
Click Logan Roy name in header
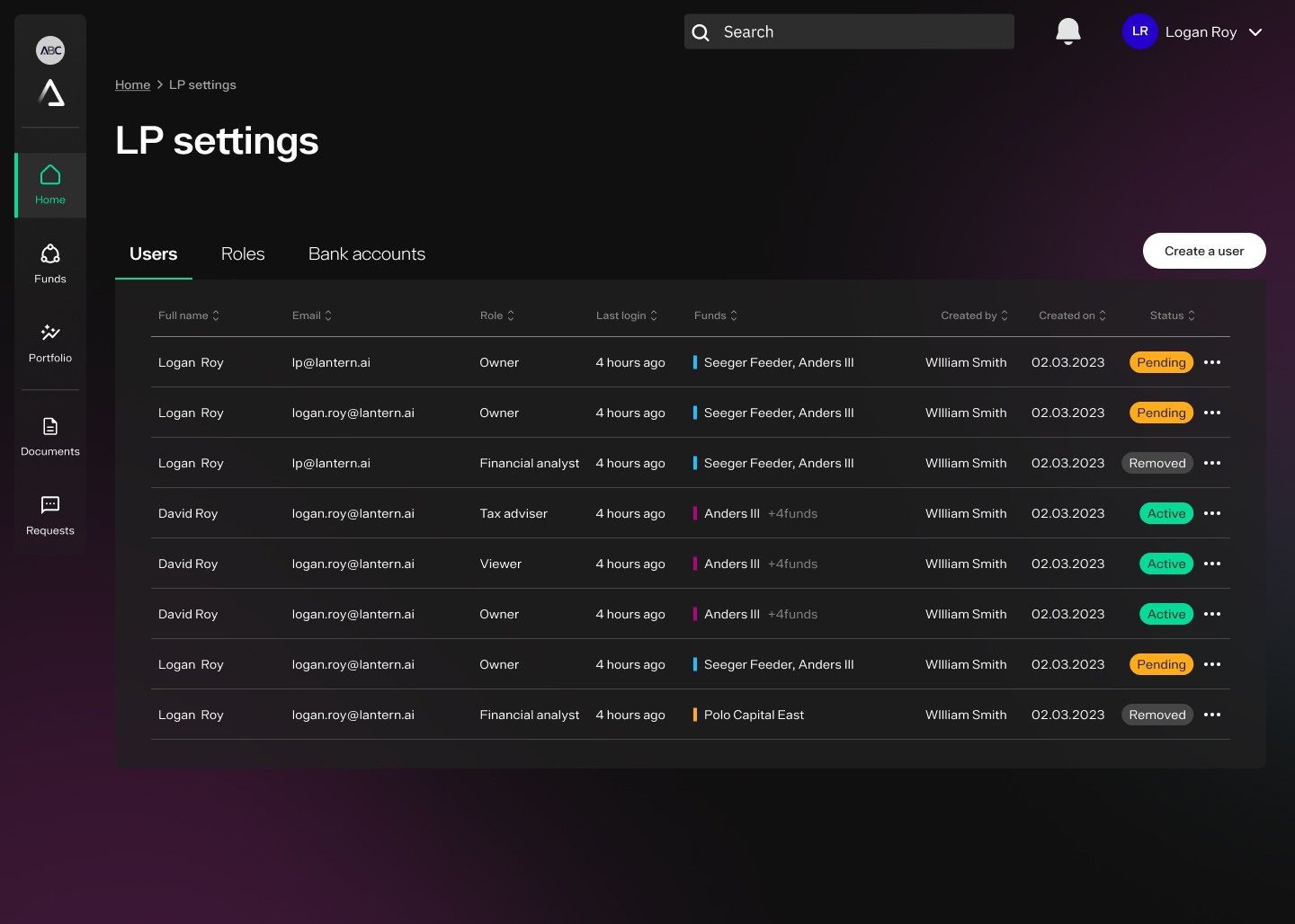[1201, 32]
